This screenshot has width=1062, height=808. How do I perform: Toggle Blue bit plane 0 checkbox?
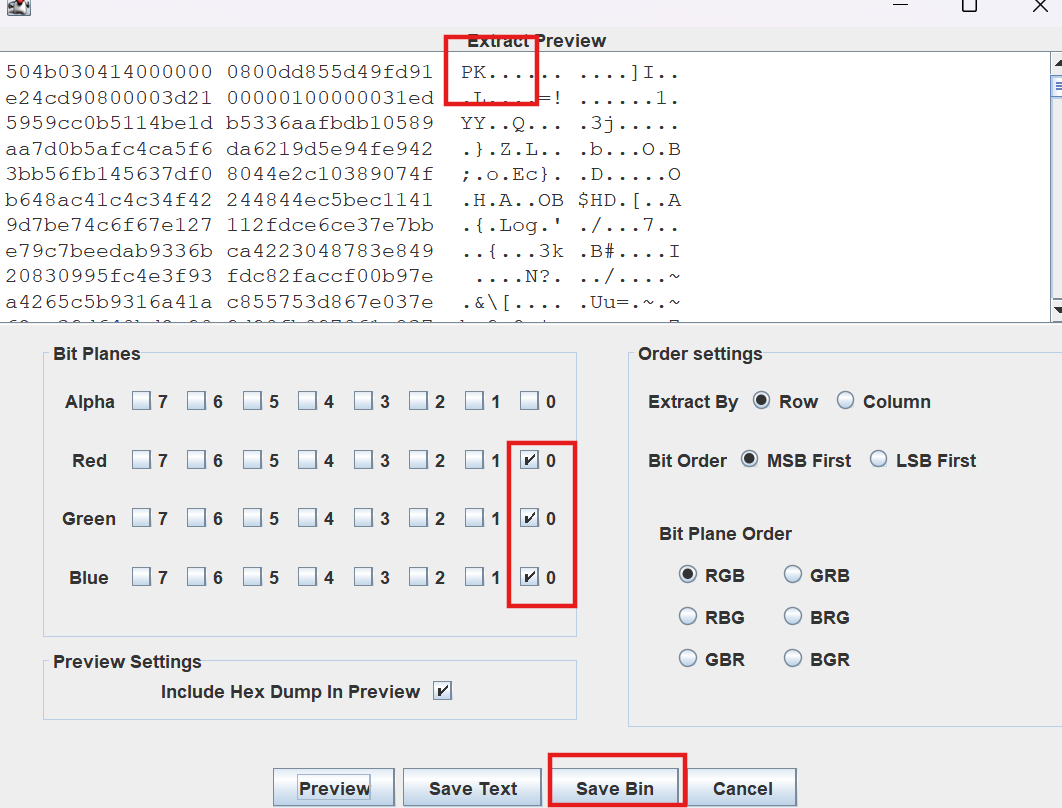click(529, 577)
